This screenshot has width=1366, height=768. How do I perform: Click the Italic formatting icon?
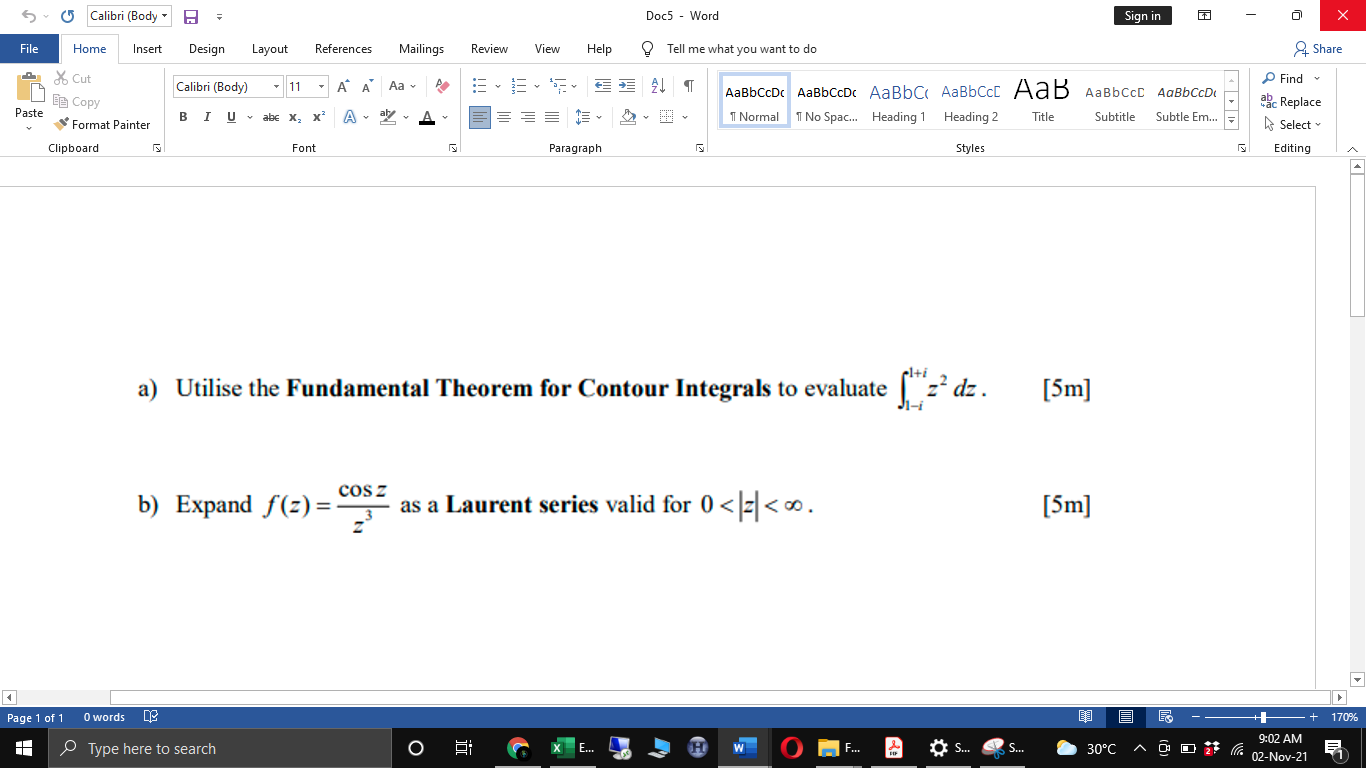206,117
